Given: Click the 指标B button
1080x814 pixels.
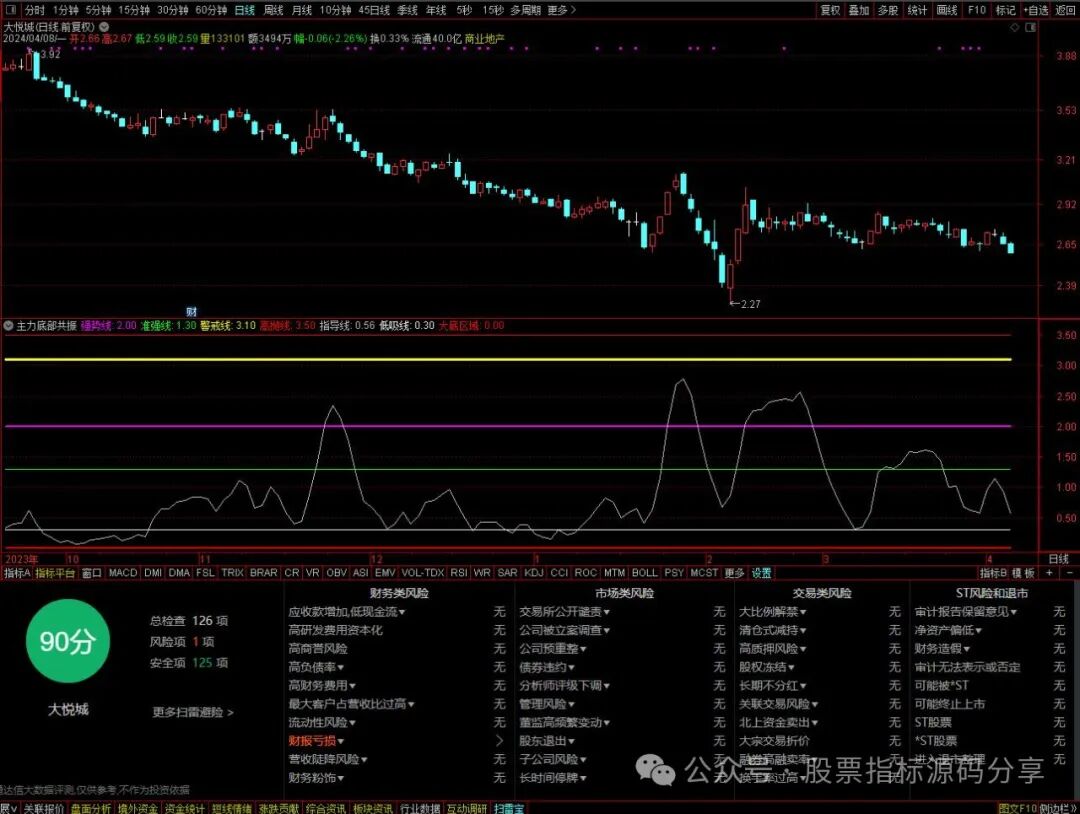Looking at the screenshot, I should pos(993,572).
